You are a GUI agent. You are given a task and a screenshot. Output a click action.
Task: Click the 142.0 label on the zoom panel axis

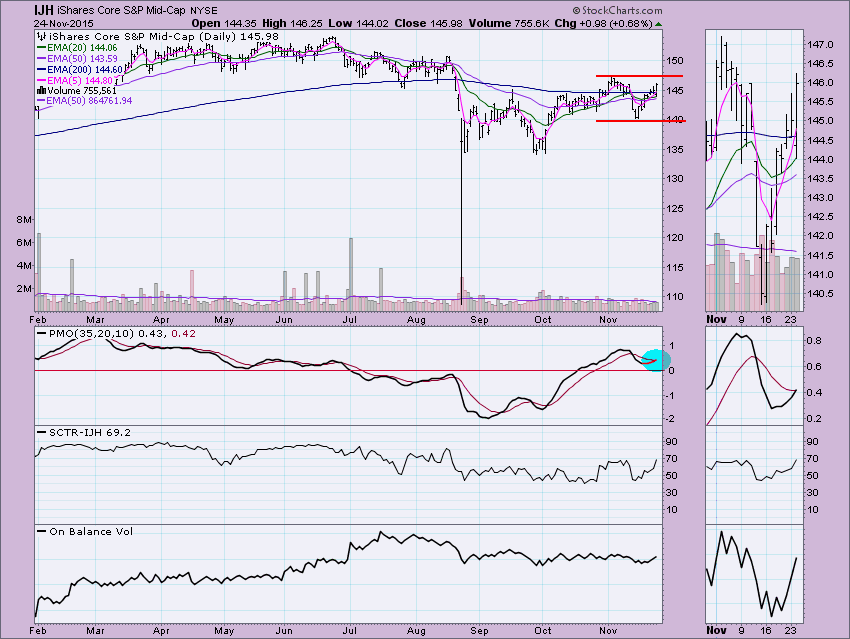819,236
